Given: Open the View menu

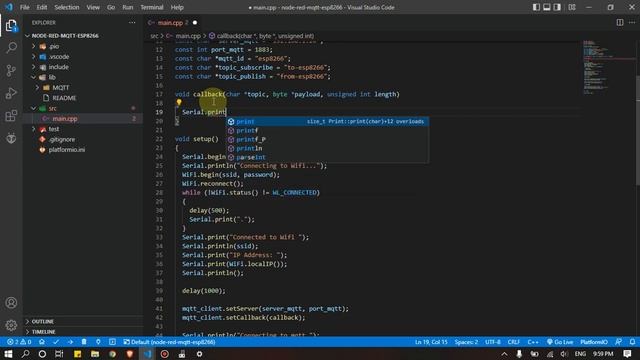Looking at the screenshot, I should [x=93, y=7].
